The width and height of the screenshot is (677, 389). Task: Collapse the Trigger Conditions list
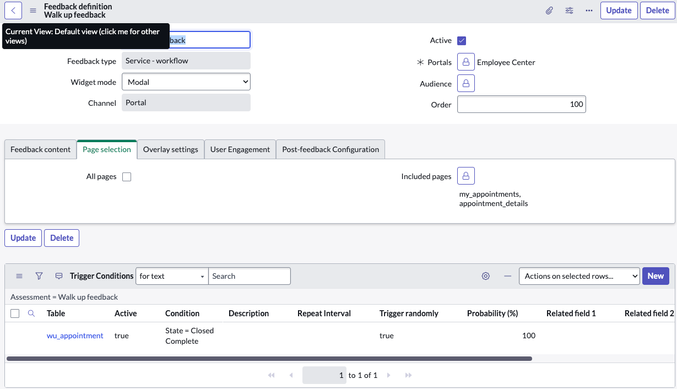pos(508,276)
